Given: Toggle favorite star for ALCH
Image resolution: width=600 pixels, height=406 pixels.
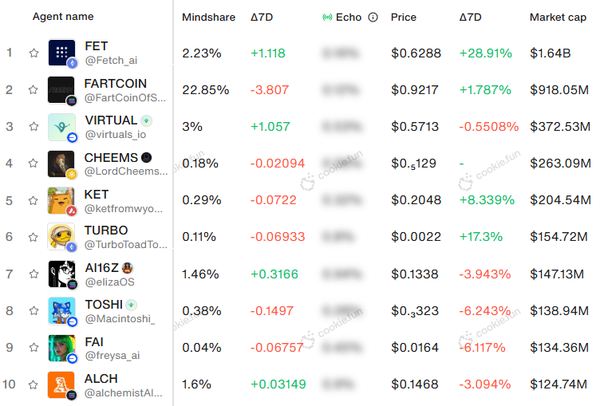Looking at the screenshot, I should coord(33,384).
